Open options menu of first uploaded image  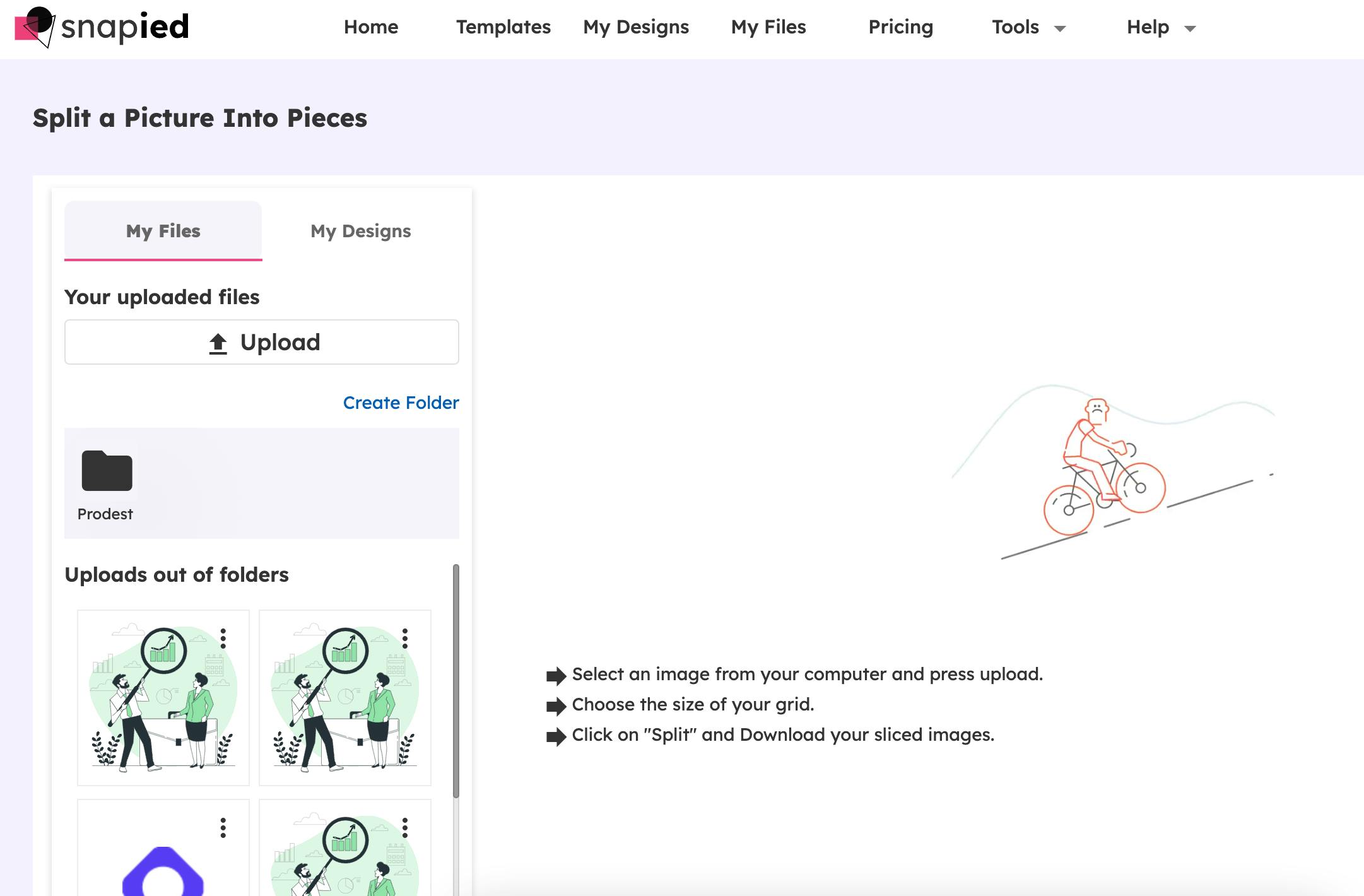223,639
